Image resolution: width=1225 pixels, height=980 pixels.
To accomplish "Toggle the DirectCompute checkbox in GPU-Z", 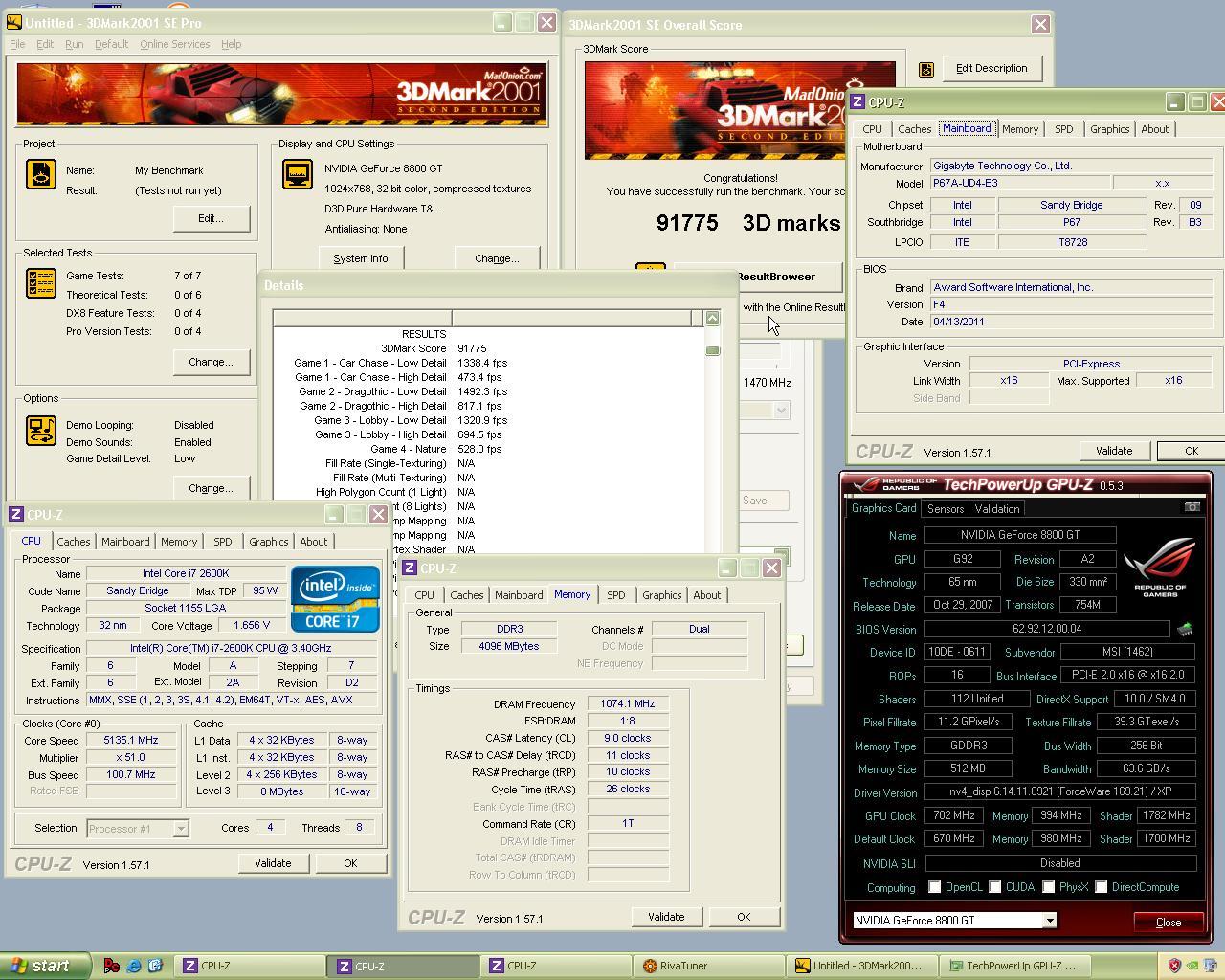I will click(1102, 887).
